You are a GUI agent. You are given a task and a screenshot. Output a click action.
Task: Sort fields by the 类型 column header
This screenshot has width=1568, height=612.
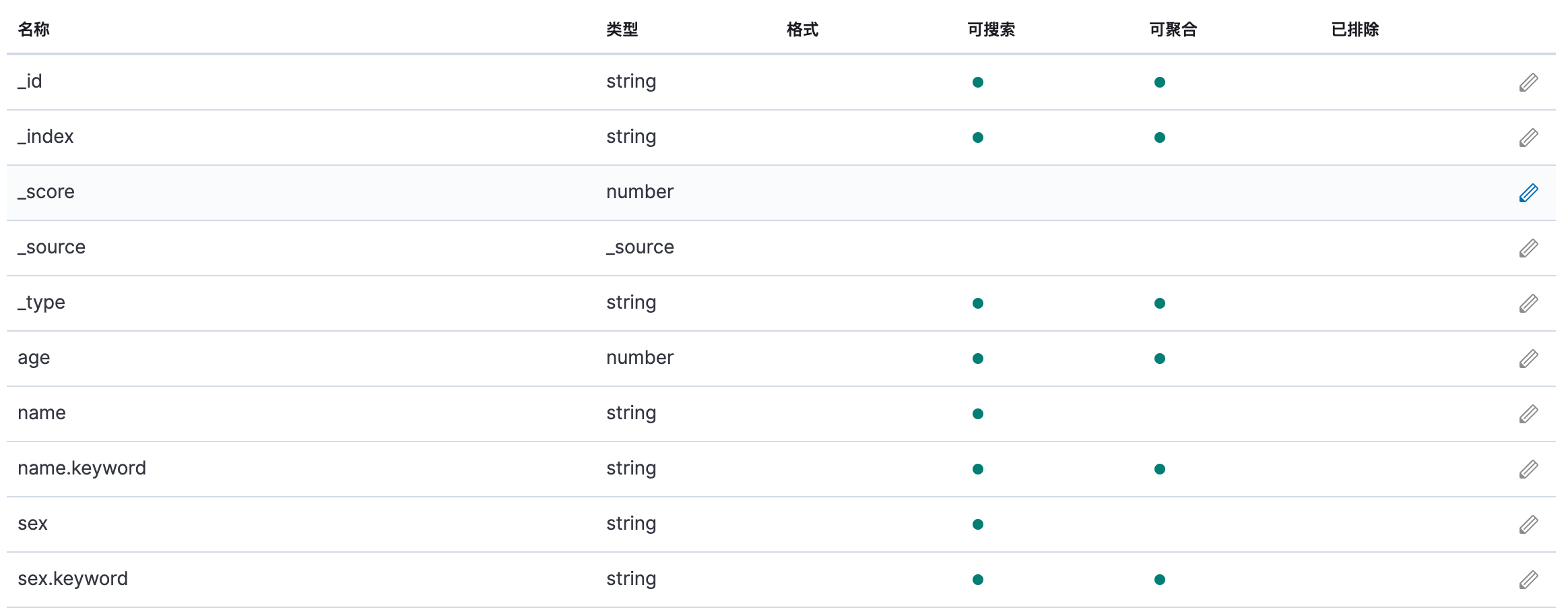[x=622, y=30]
